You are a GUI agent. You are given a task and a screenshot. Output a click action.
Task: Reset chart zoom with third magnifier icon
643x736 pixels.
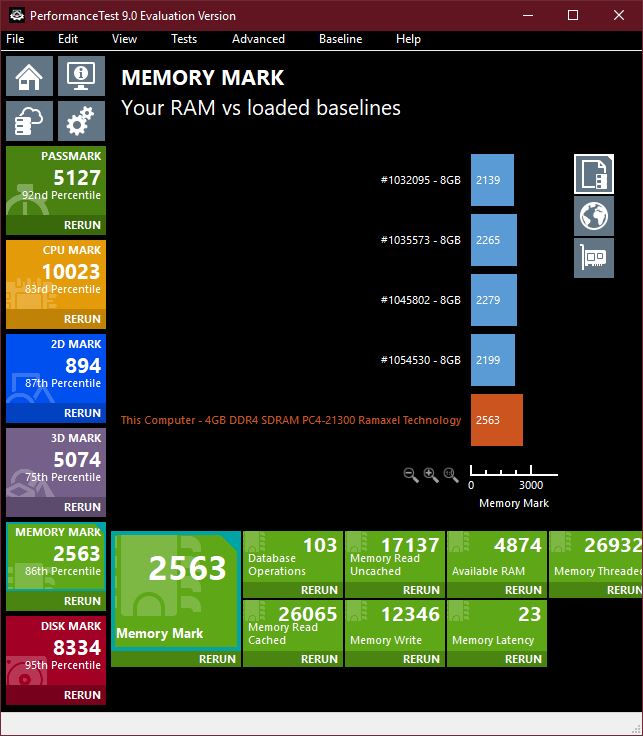click(x=451, y=475)
